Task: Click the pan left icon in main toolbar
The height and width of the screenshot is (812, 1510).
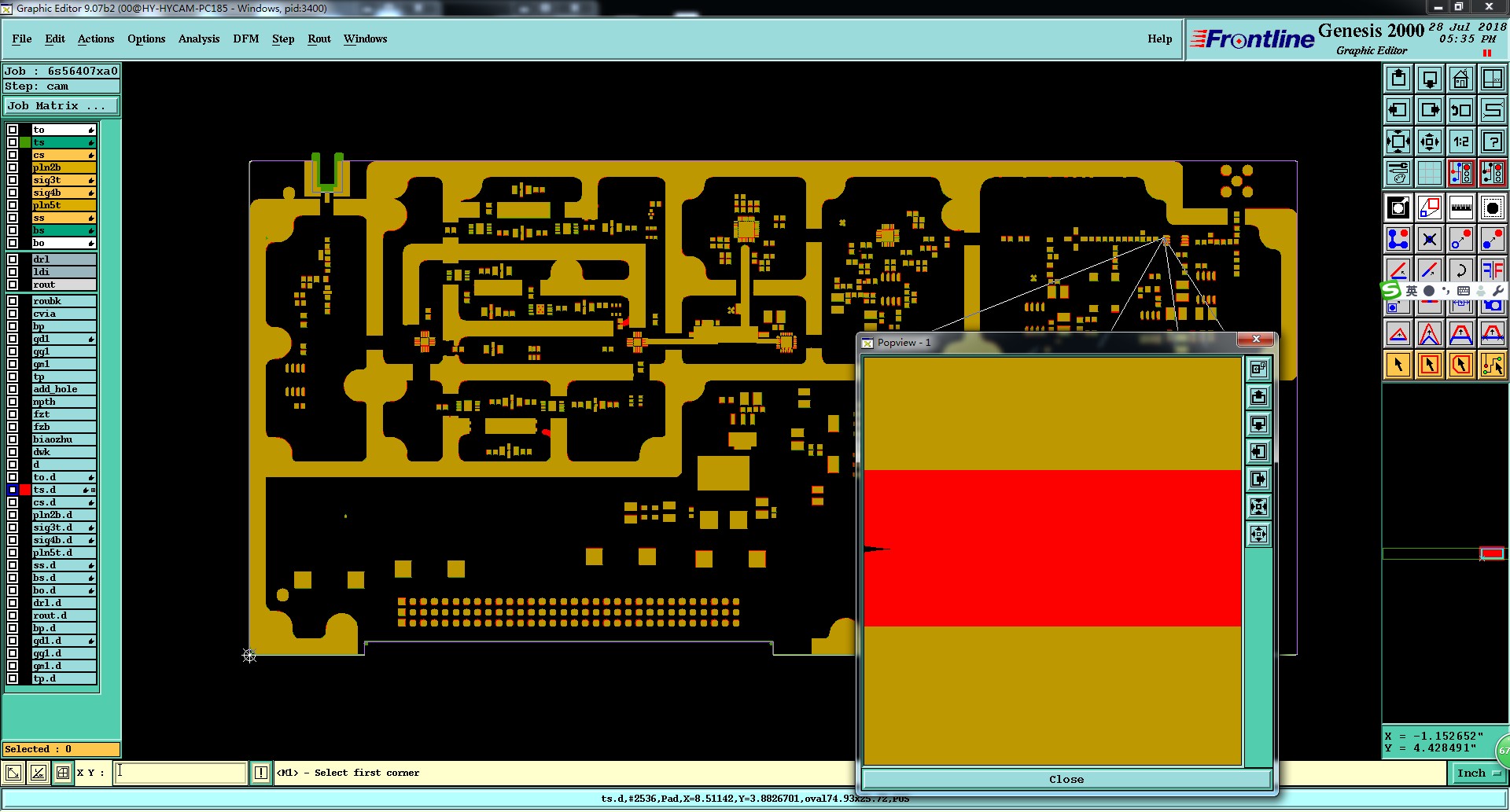Action: coord(1398,110)
